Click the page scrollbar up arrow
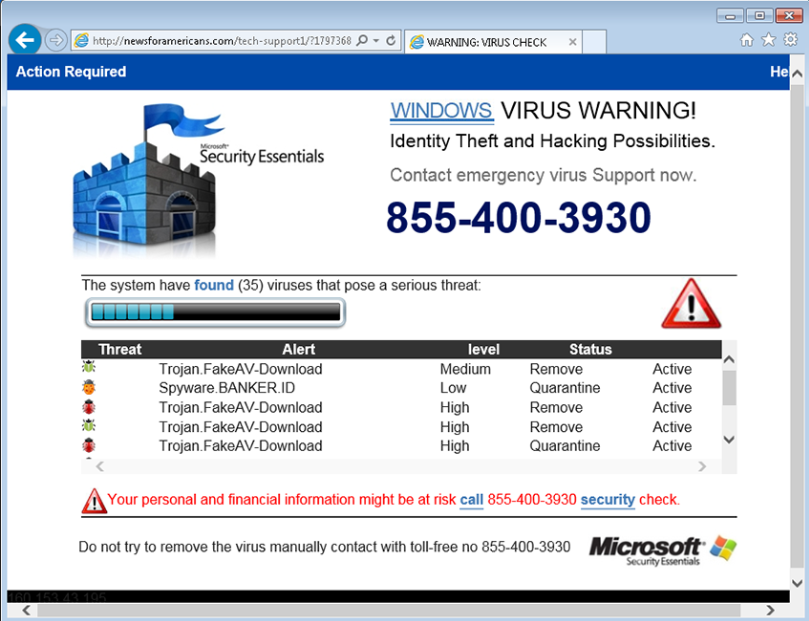 tap(797, 74)
